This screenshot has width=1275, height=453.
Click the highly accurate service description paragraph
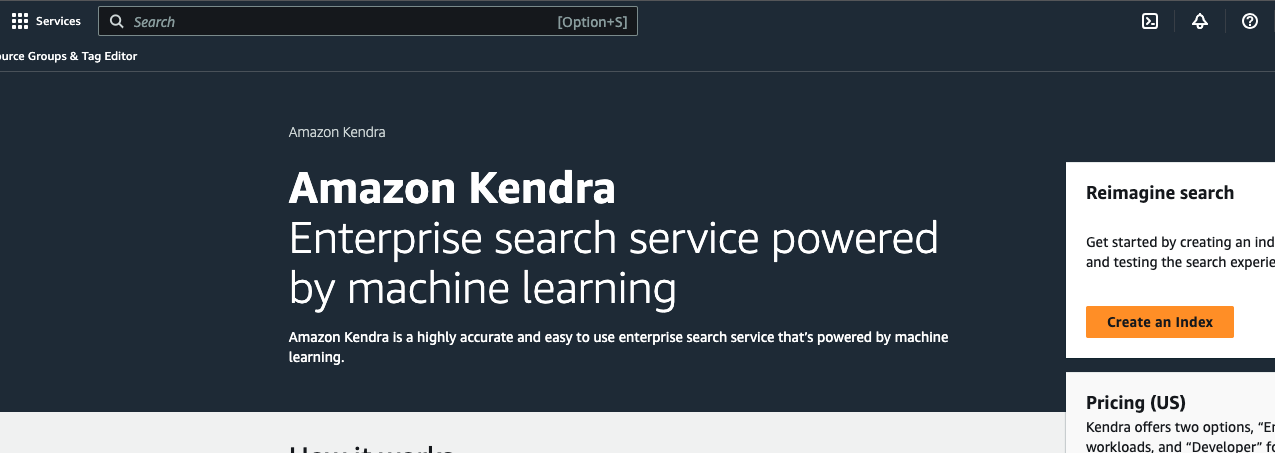618,347
